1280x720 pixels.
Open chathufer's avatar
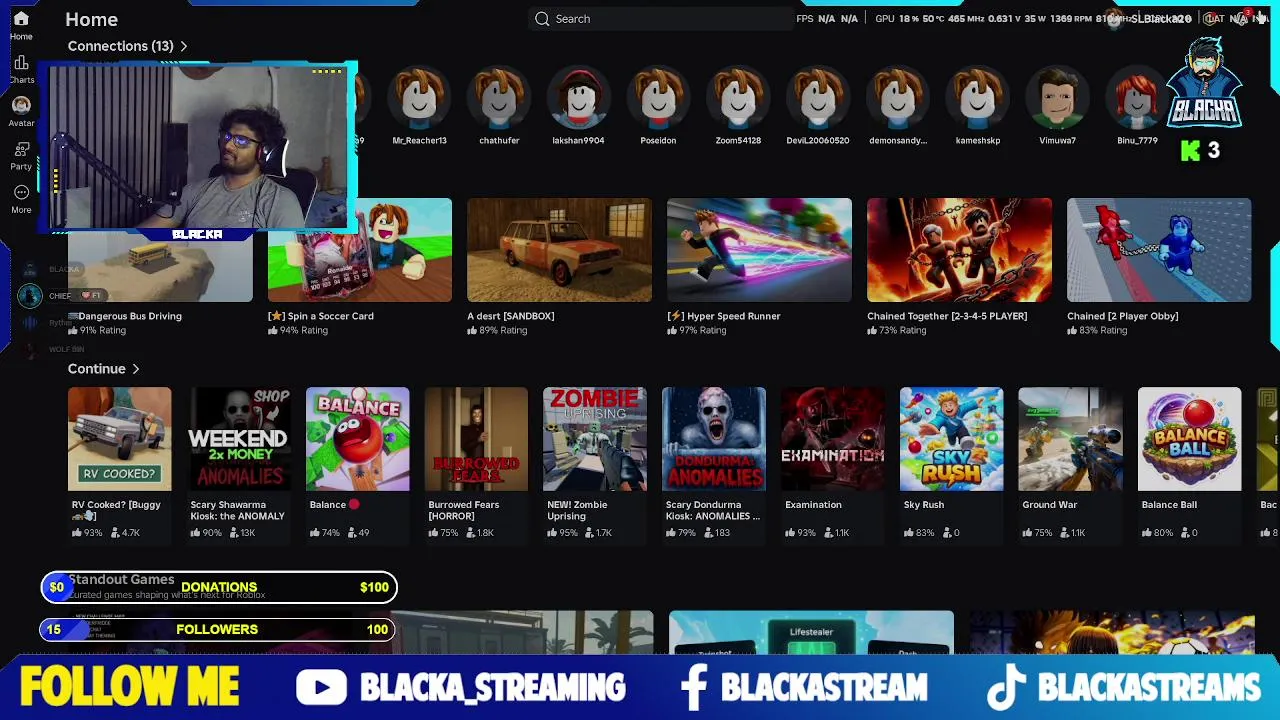pos(499,99)
